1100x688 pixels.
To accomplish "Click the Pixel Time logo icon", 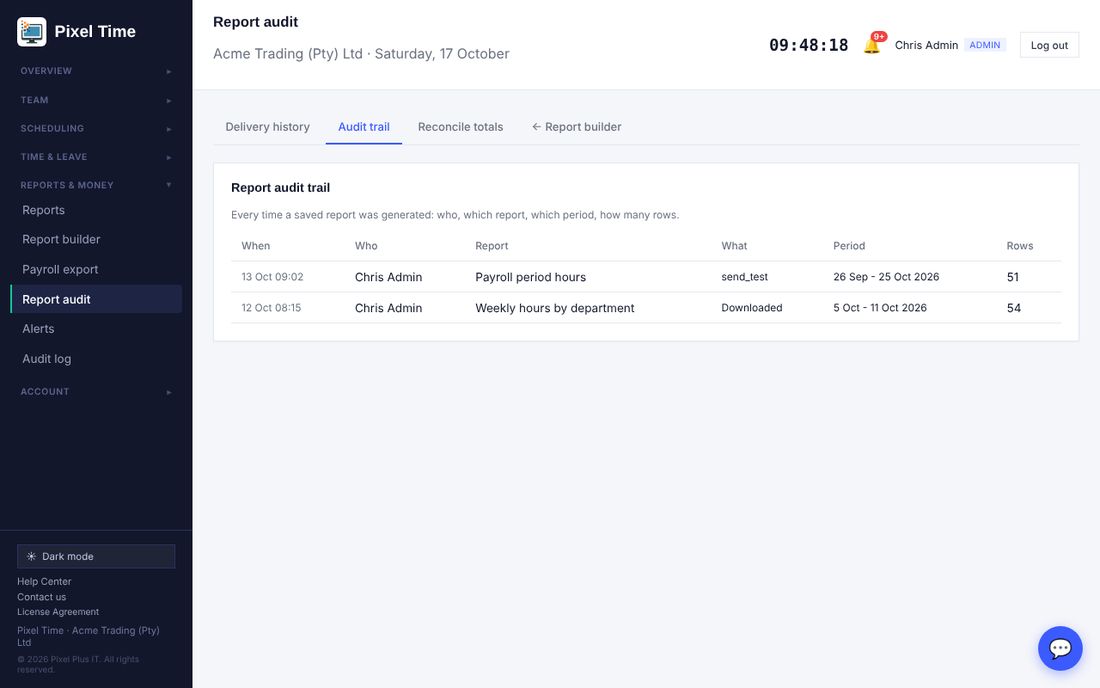I will coord(32,32).
